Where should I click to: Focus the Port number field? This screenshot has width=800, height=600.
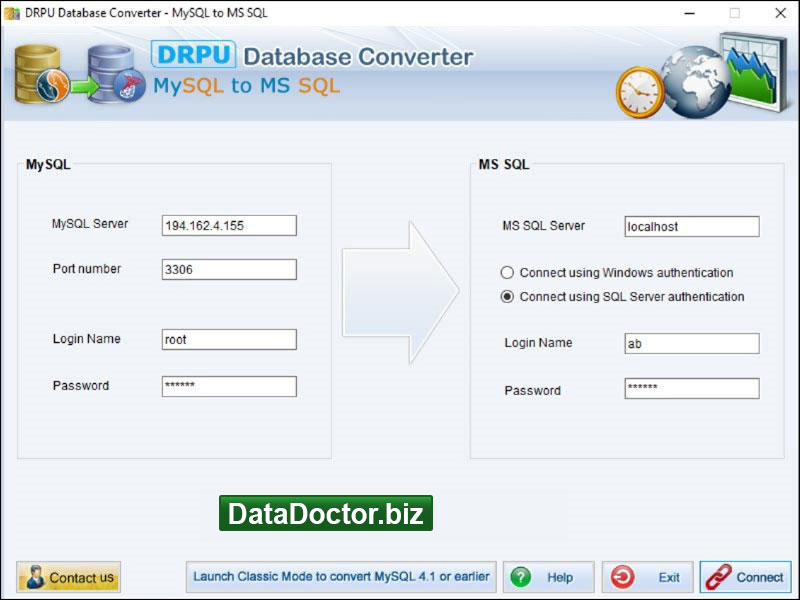pyautogui.click(x=229, y=270)
